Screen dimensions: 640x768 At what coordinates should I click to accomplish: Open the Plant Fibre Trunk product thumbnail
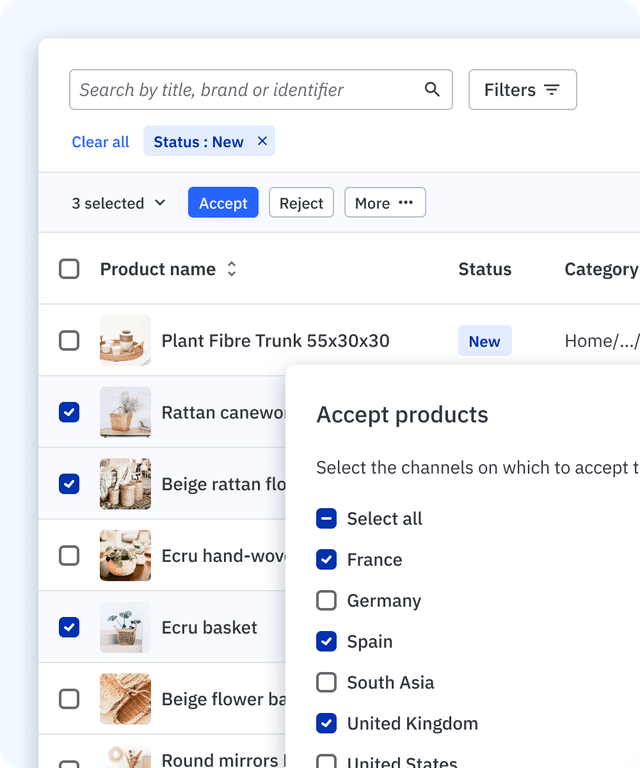pos(125,340)
